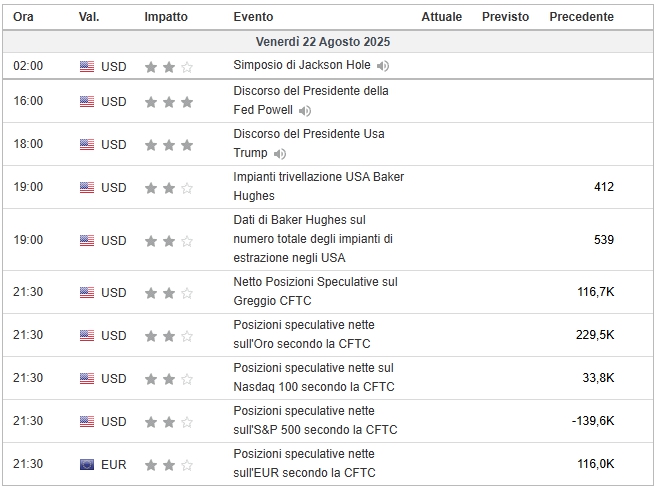Open Nasdaq 100 CFTC positions event

314,377
